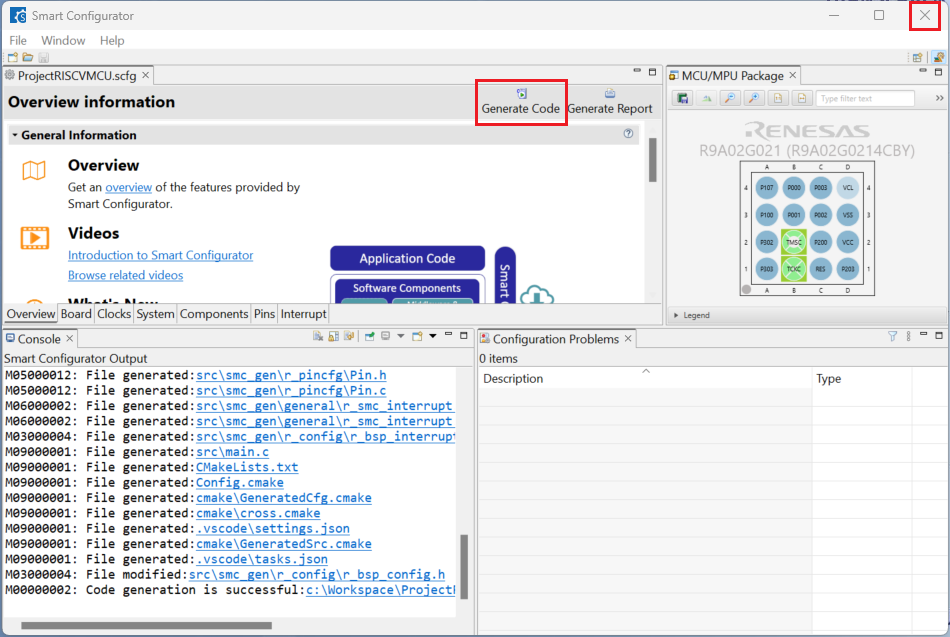Open help for General Information
This screenshot has height=637, width=950.
pyautogui.click(x=628, y=133)
